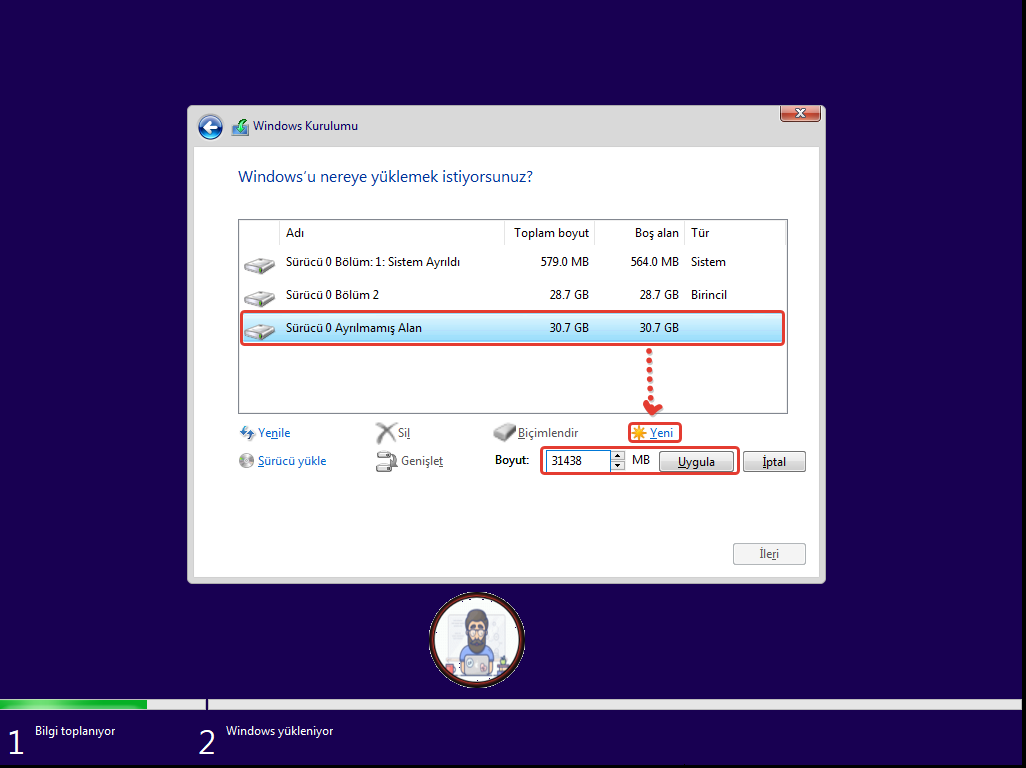1026x768 pixels.
Task: Click the 30.7 GB total size cell
Action: [x=569, y=328]
